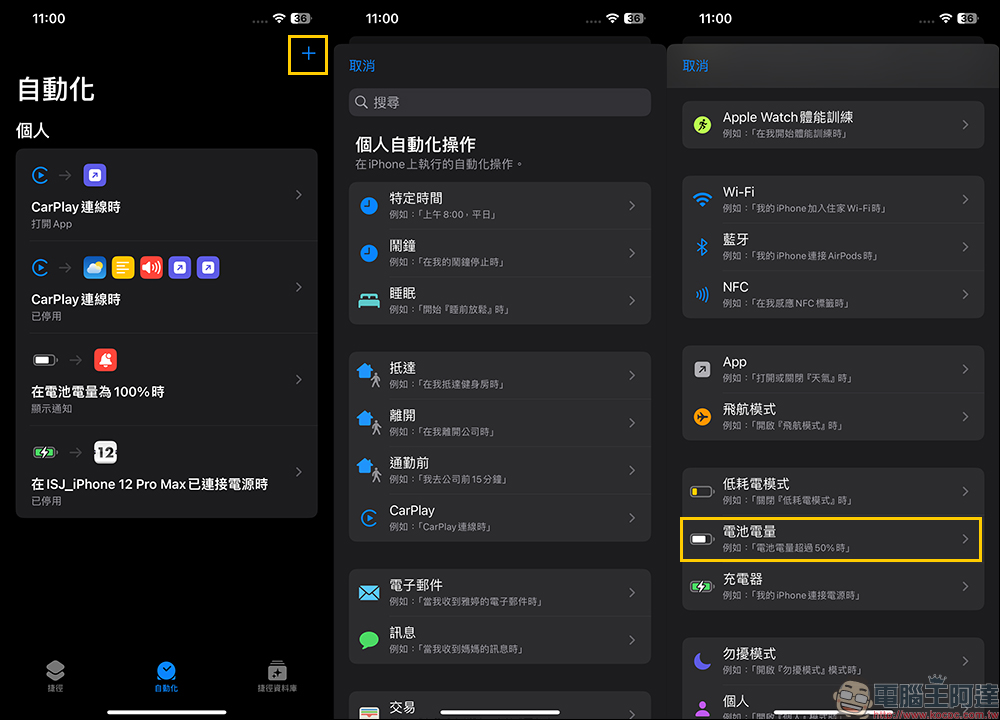The width and height of the screenshot is (1000, 720).
Task: Open the Shortcuts Gallery tab
Action: tap(277, 676)
